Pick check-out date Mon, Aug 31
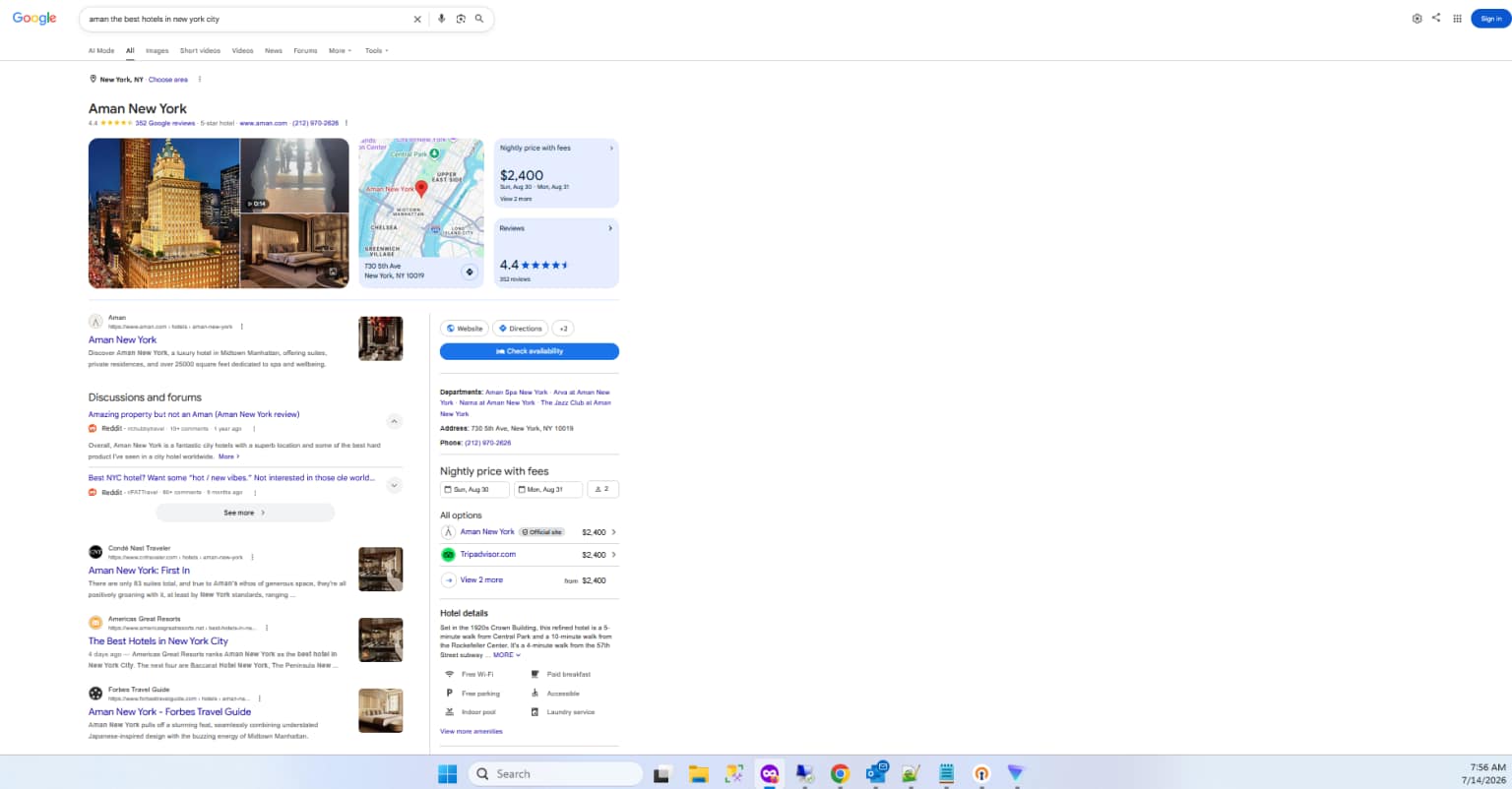 548,489
